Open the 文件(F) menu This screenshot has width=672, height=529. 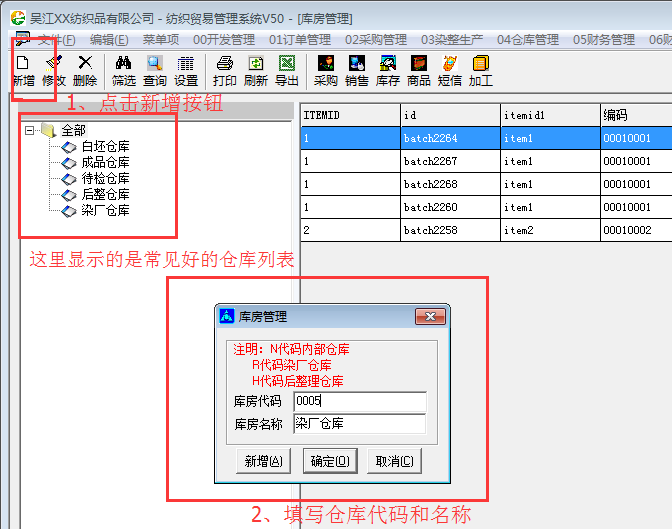coord(57,40)
